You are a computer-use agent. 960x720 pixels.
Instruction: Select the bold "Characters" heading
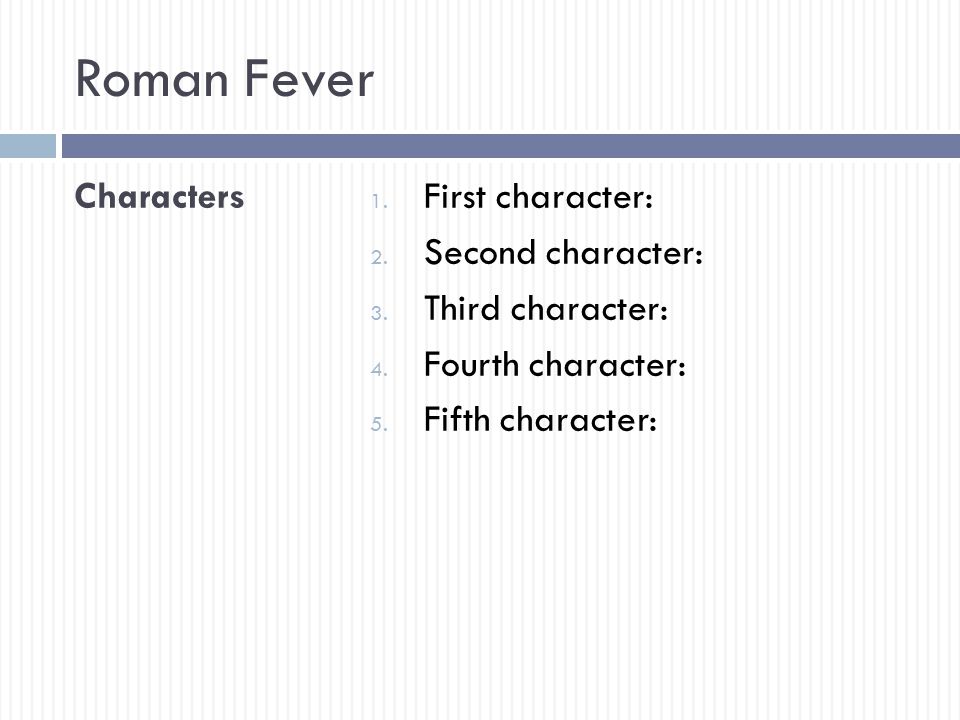coord(159,197)
